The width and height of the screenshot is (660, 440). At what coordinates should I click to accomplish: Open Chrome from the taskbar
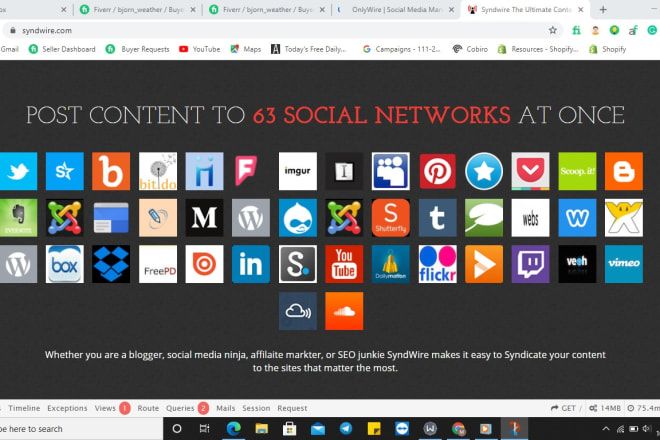tap(458, 429)
